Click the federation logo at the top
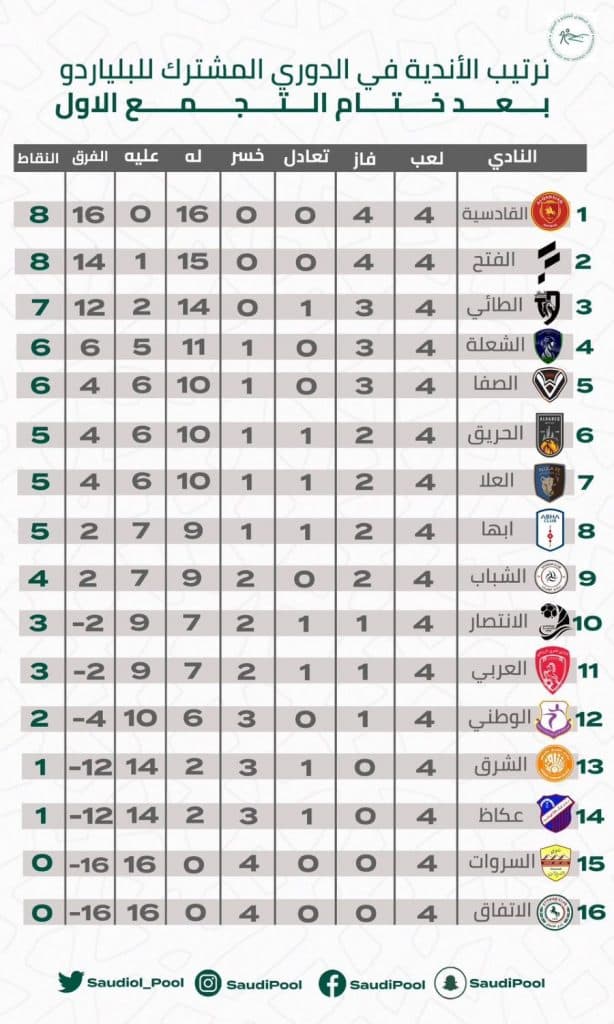This screenshot has height=1024, width=614. coord(571,38)
